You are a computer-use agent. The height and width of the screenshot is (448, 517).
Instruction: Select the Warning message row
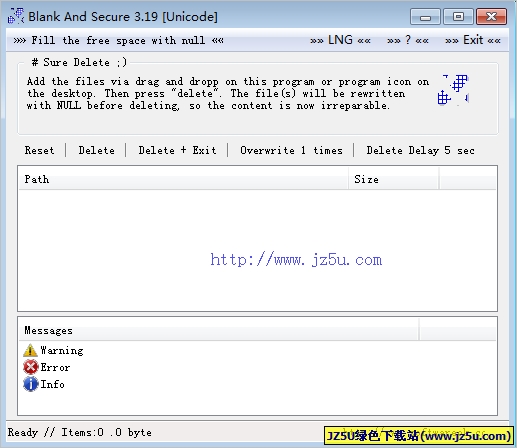[53, 350]
